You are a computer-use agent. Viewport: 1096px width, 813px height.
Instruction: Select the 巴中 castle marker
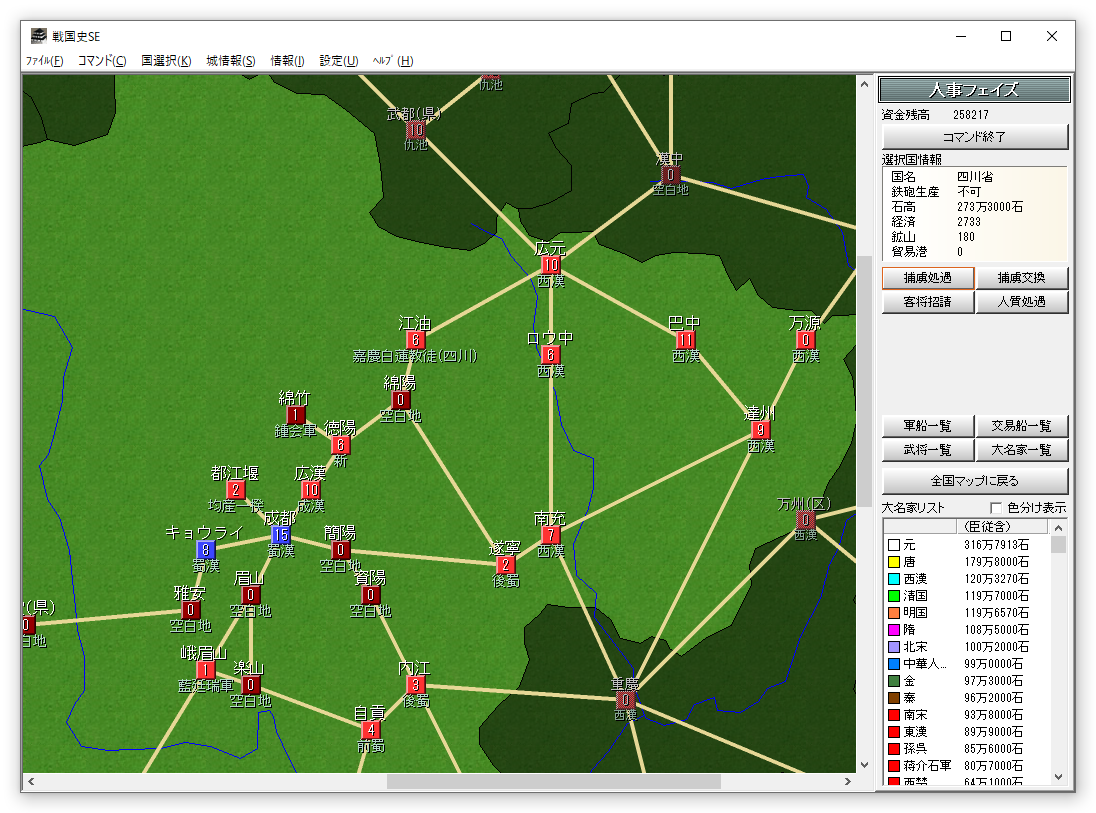[x=685, y=340]
